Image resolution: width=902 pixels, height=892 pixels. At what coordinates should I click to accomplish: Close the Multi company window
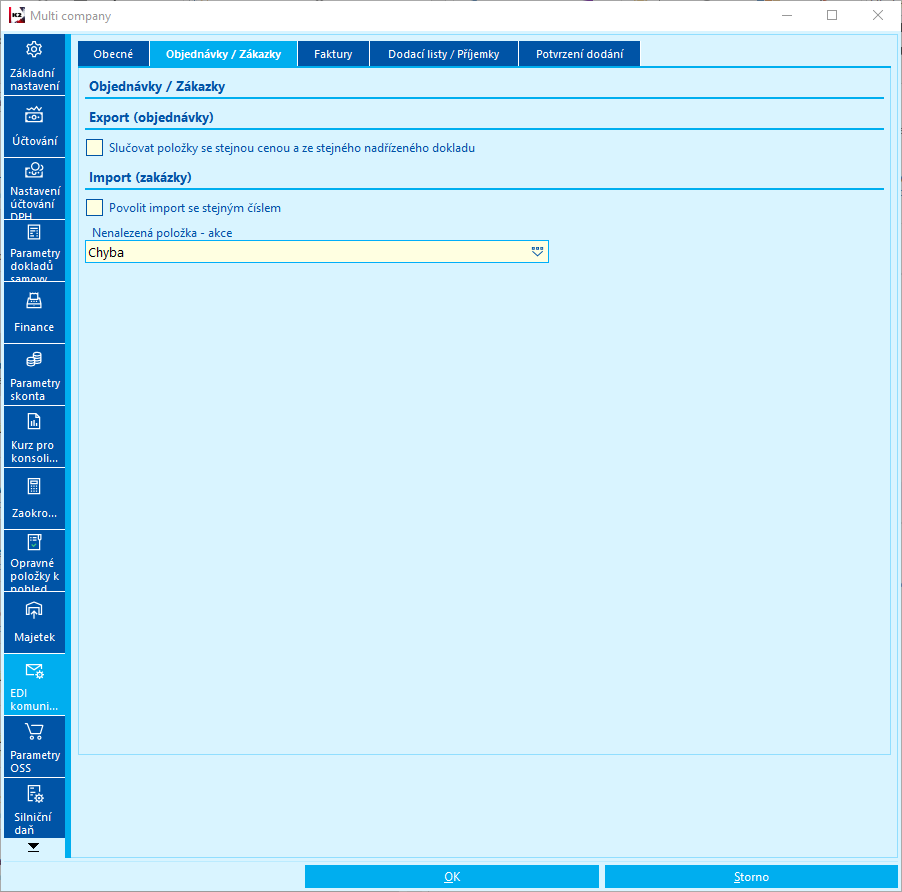(878, 16)
